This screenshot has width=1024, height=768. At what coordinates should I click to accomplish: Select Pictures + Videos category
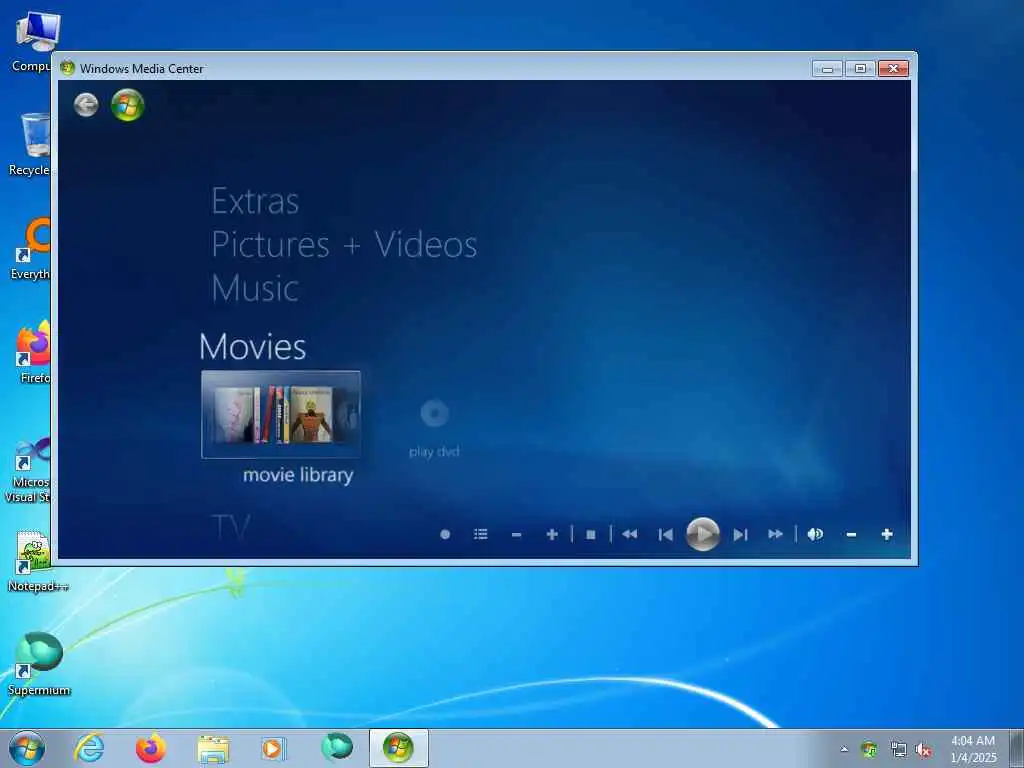pyautogui.click(x=344, y=245)
